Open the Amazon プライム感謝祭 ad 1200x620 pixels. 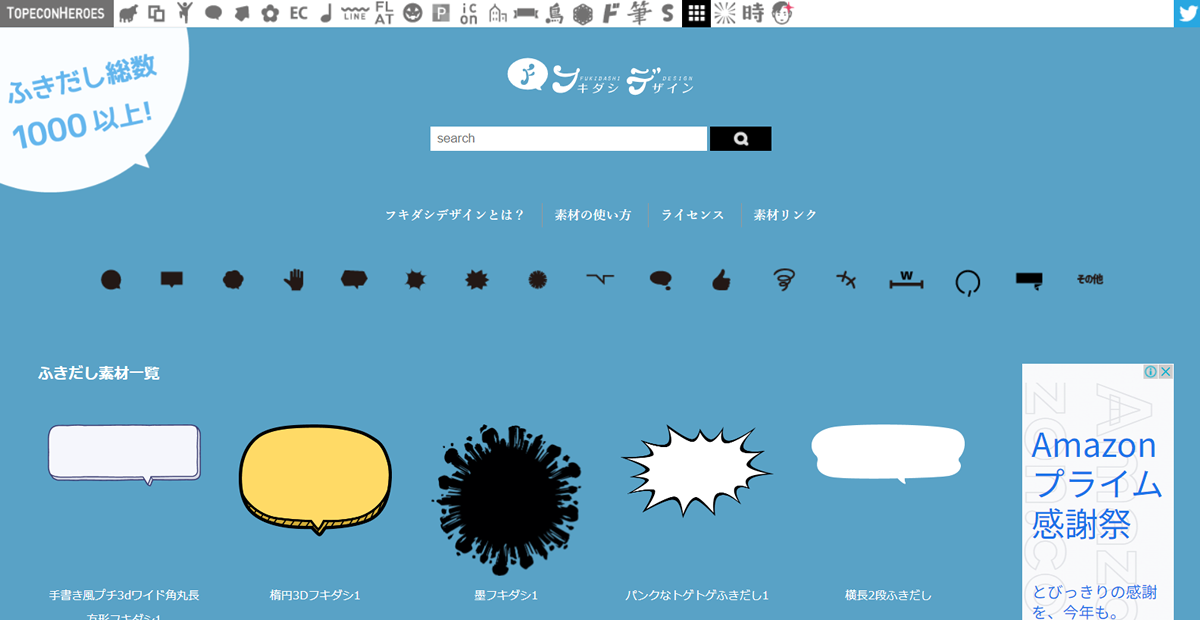pos(1097,492)
